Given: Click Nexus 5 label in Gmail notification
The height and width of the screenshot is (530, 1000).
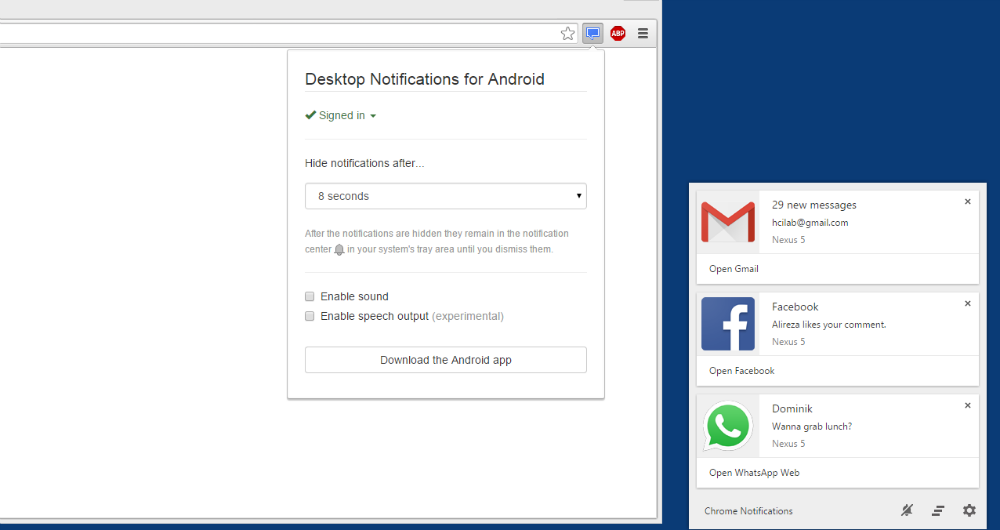Looking at the screenshot, I should pos(788,240).
